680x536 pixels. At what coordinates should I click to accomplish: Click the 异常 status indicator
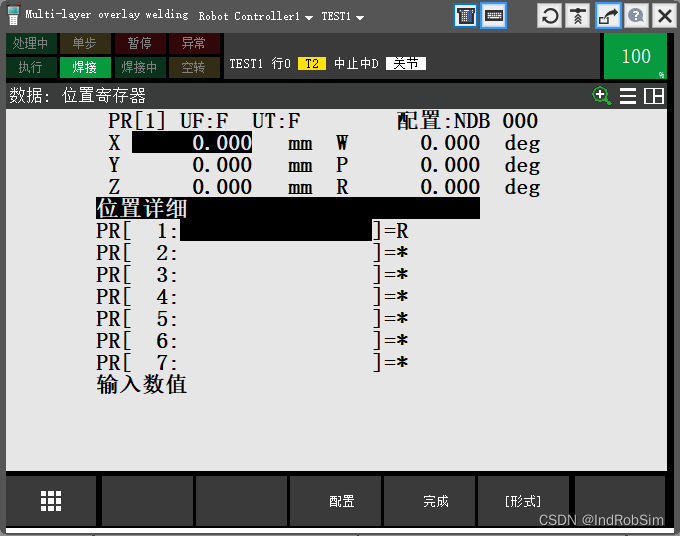pyautogui.click(x=194, y=43)
